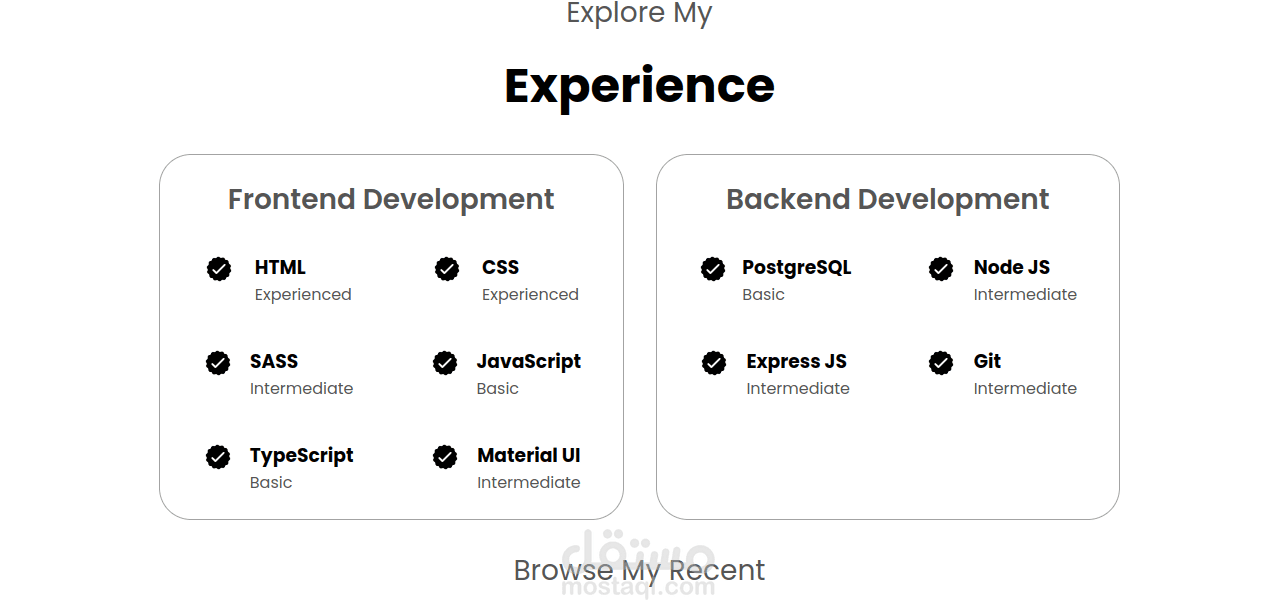Click the verified icon next to Git
The image size is (1277, 612).
point(941,363)
